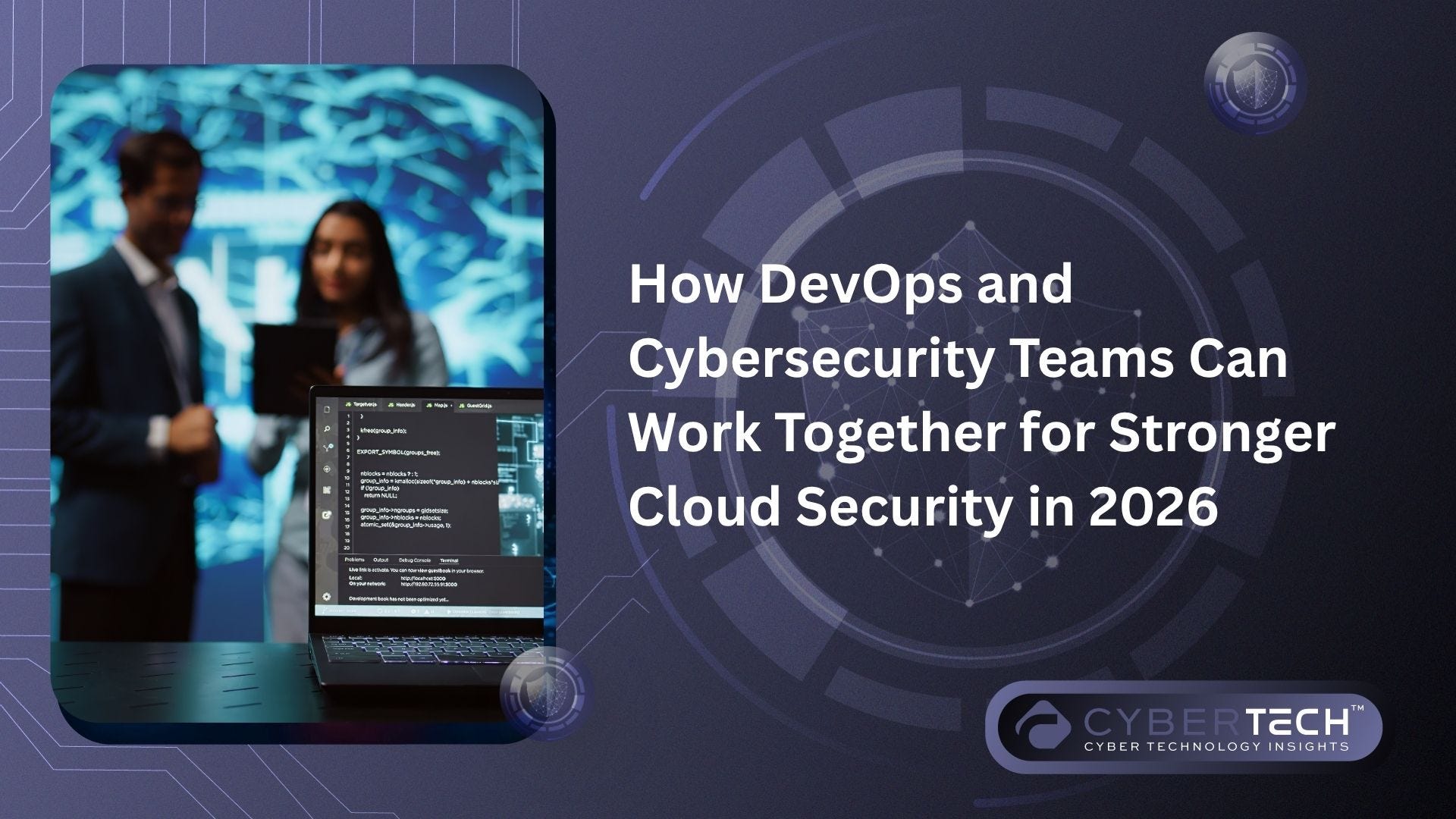Click the line 'EXPORT_SYMBOL(groups_free);'

point(400,453)
